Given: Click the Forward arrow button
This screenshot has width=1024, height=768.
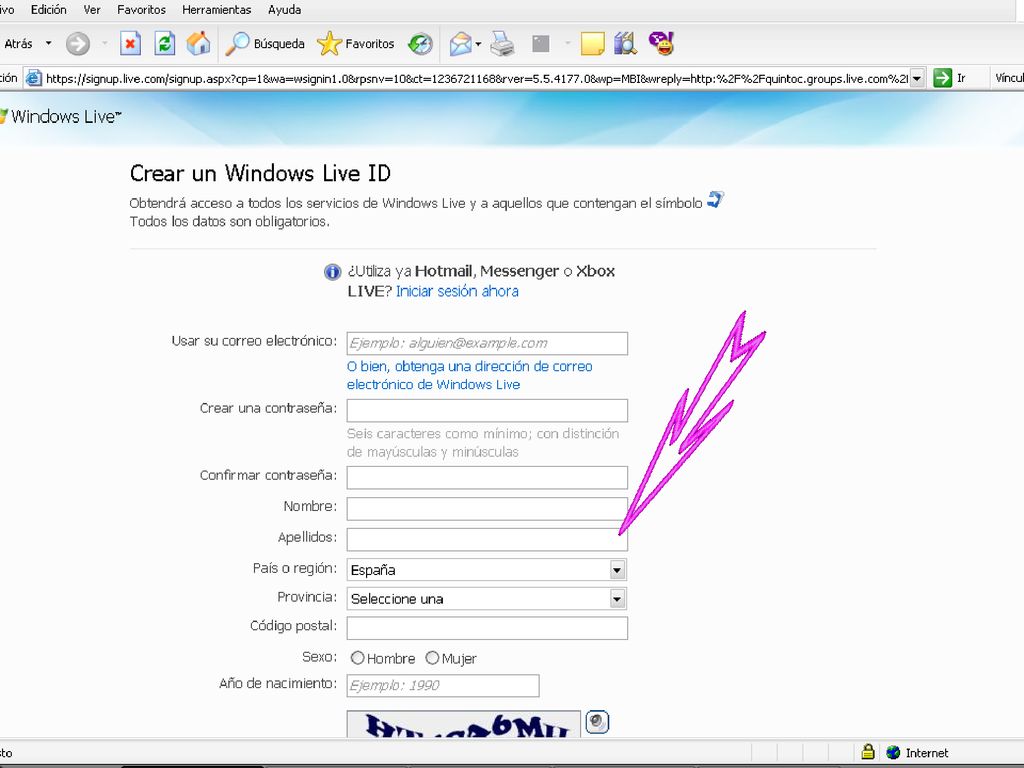Looking at the screenshot, I should 78,44.
